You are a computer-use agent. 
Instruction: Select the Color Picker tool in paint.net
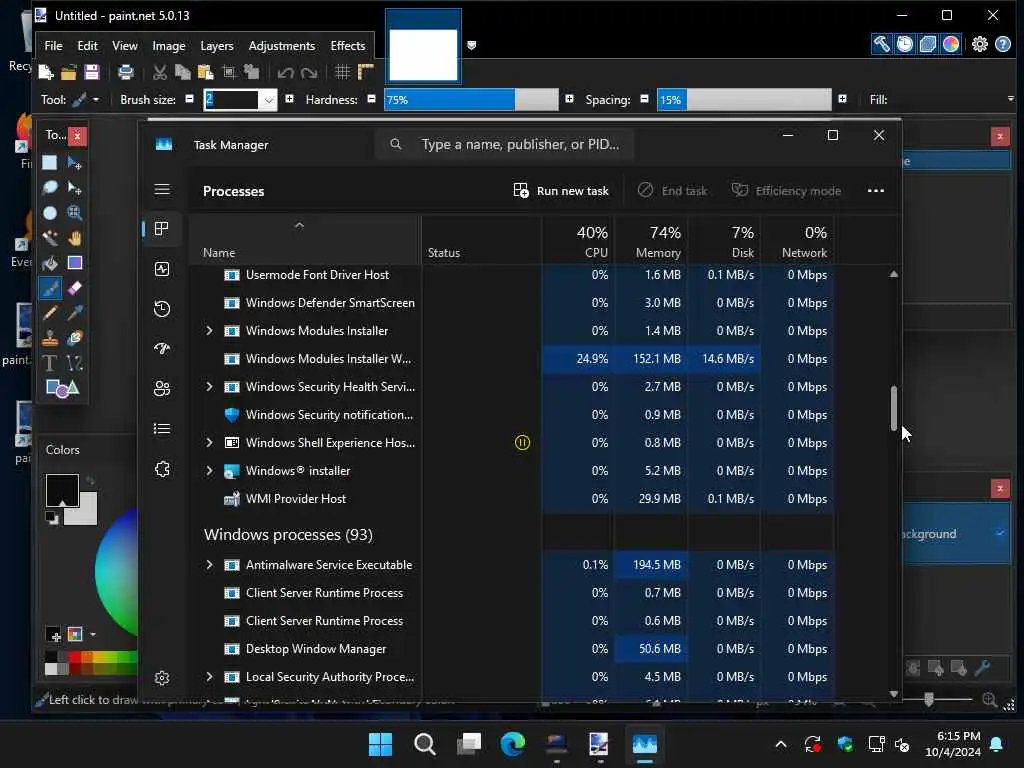click(74, 313)
